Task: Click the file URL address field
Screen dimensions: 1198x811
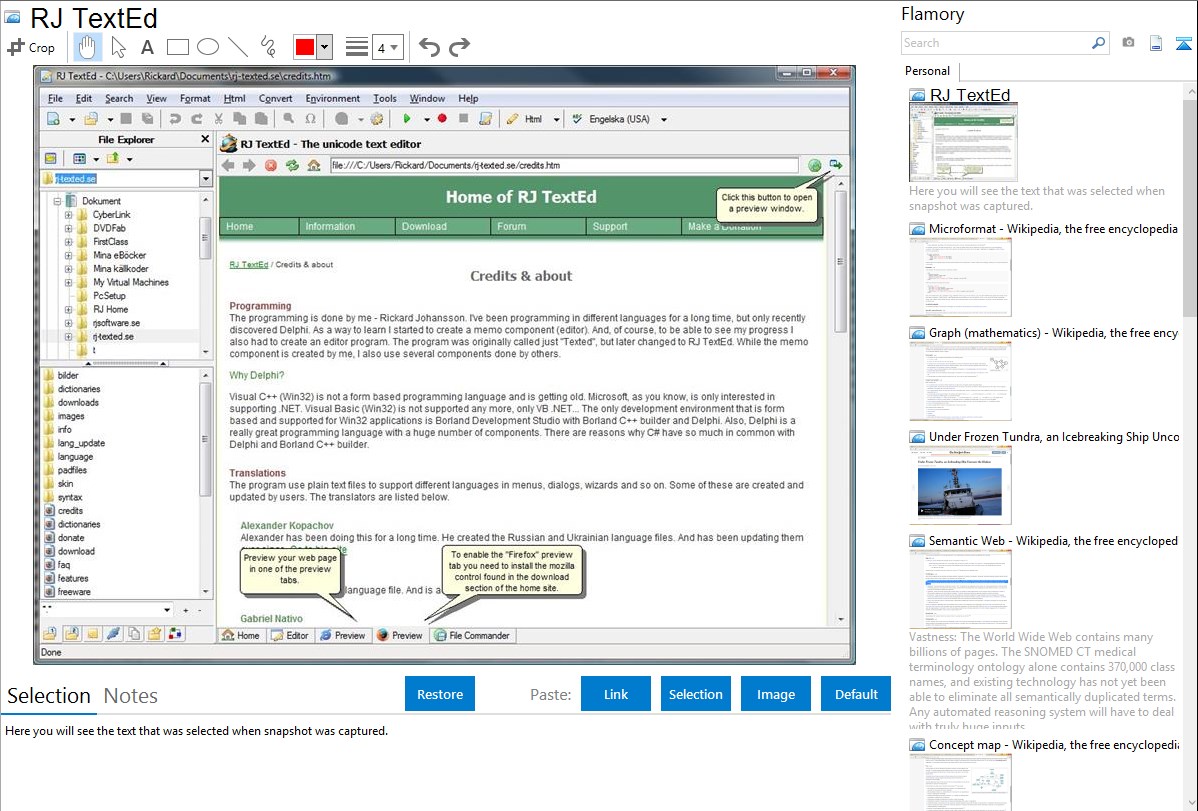Action: coord(564,165)
